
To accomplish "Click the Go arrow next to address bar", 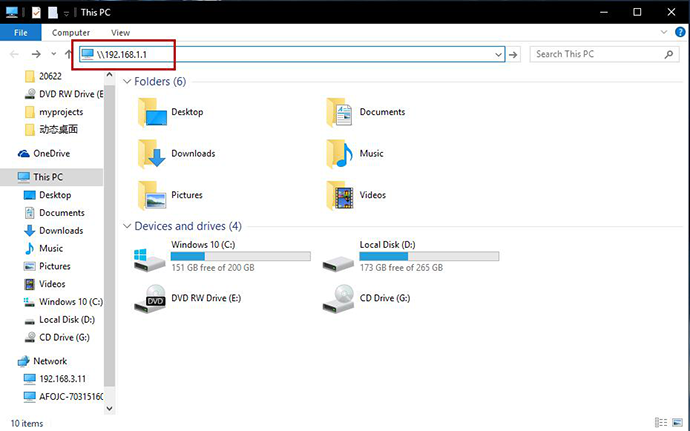I will (513, 54).
